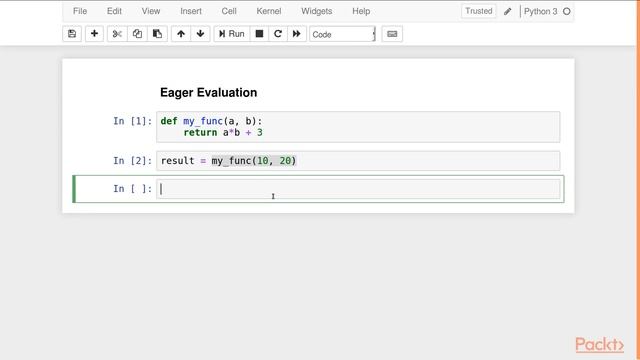Open the command palette keyboard icon
Image resolution: width=640 pixels, height=360 pixels.
392,34
